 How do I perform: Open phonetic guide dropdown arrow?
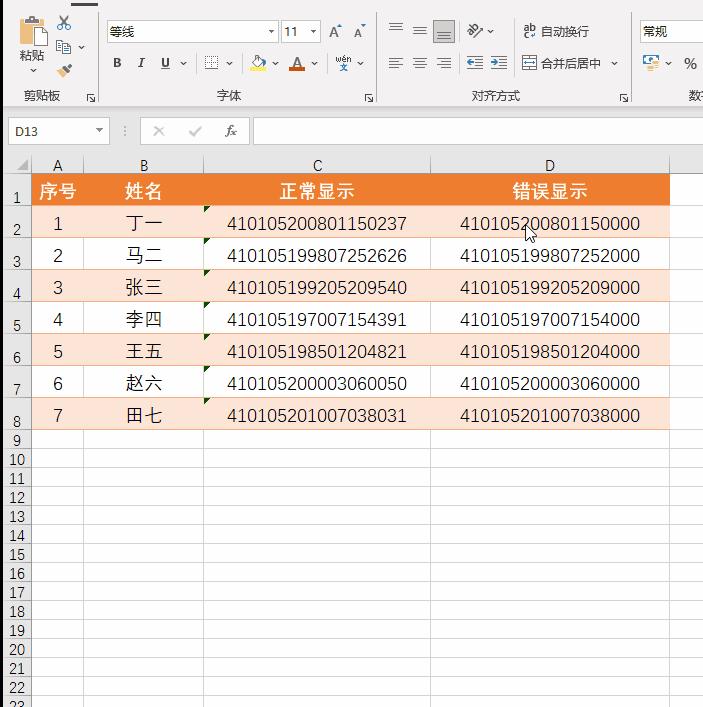[x=361, y=63]
